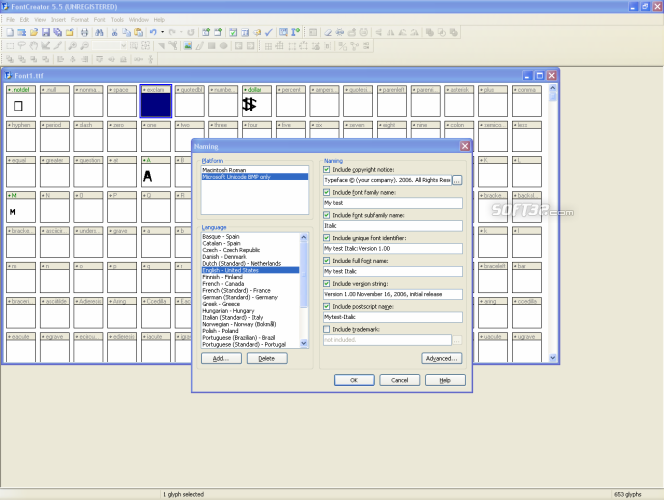Click the postscript name input field
The width and height of the screenshot is (664, 500).
[x=393, y=317]
